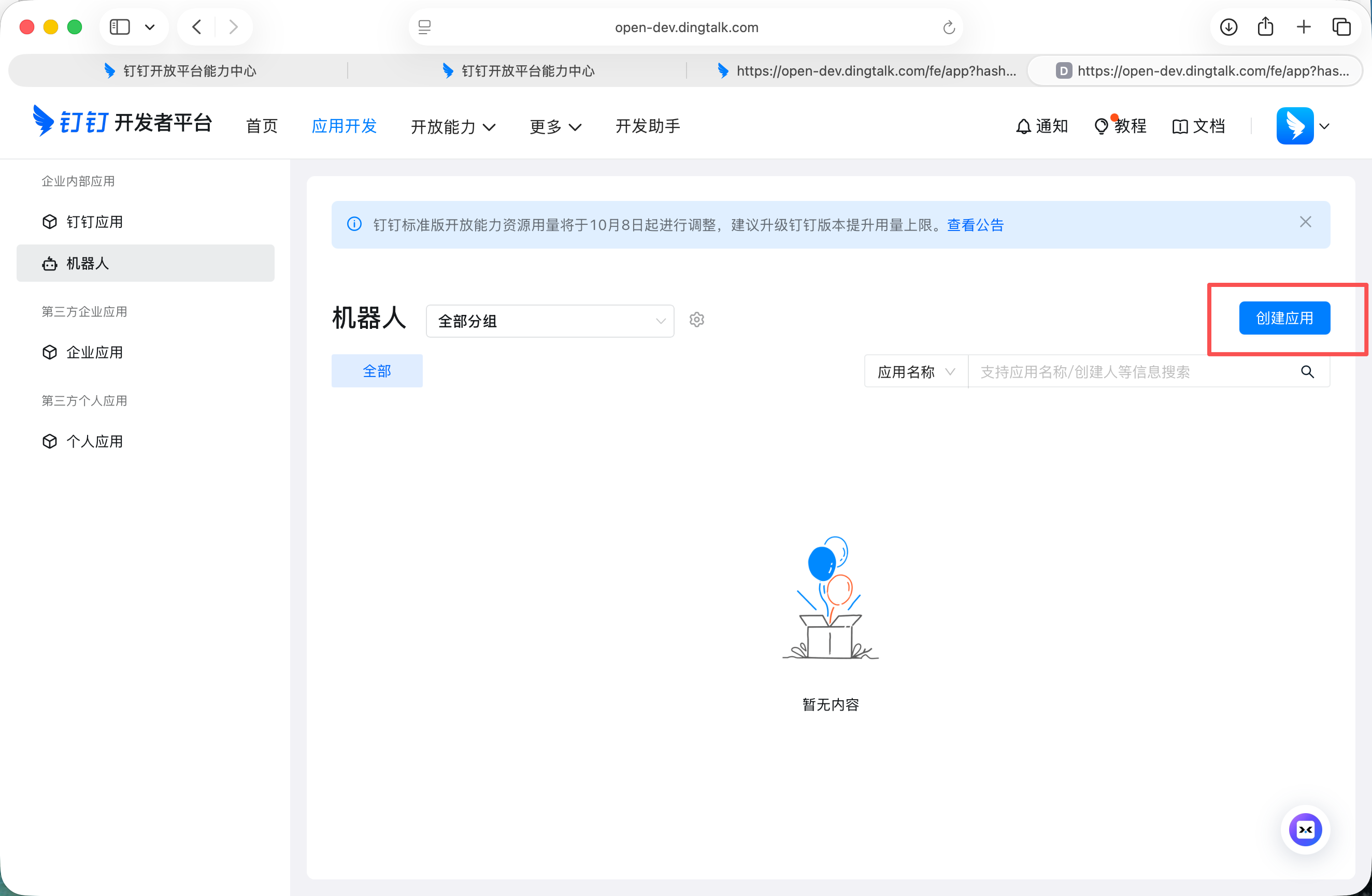
Task: Open the 通知 notifications bell
Action: pyautogui.click(x=1041, y=126)
